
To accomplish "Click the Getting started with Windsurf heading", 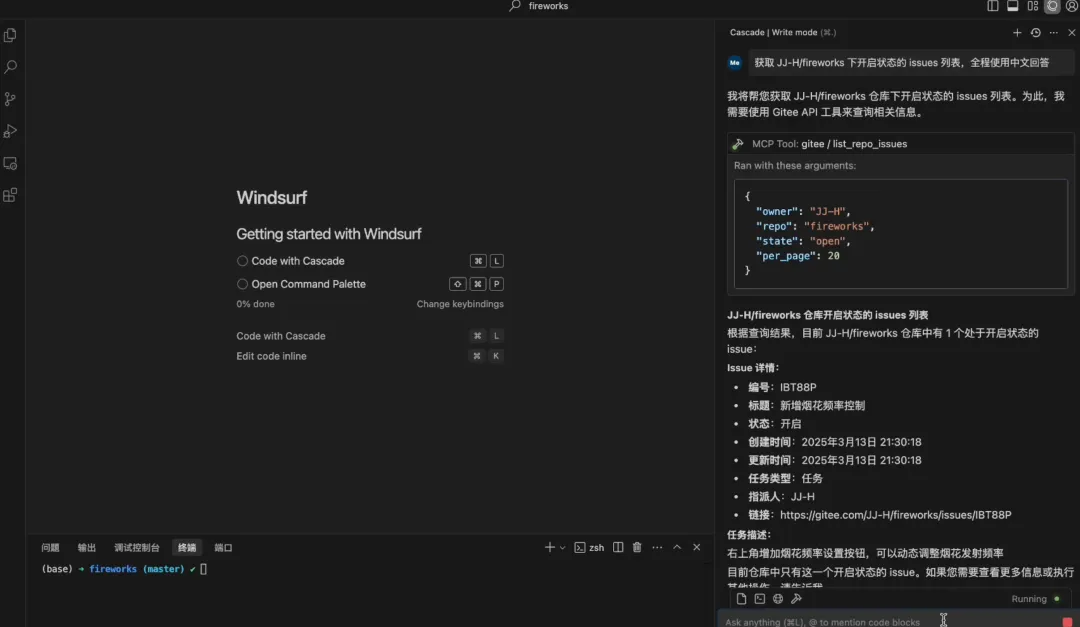I will pos(329,234).
